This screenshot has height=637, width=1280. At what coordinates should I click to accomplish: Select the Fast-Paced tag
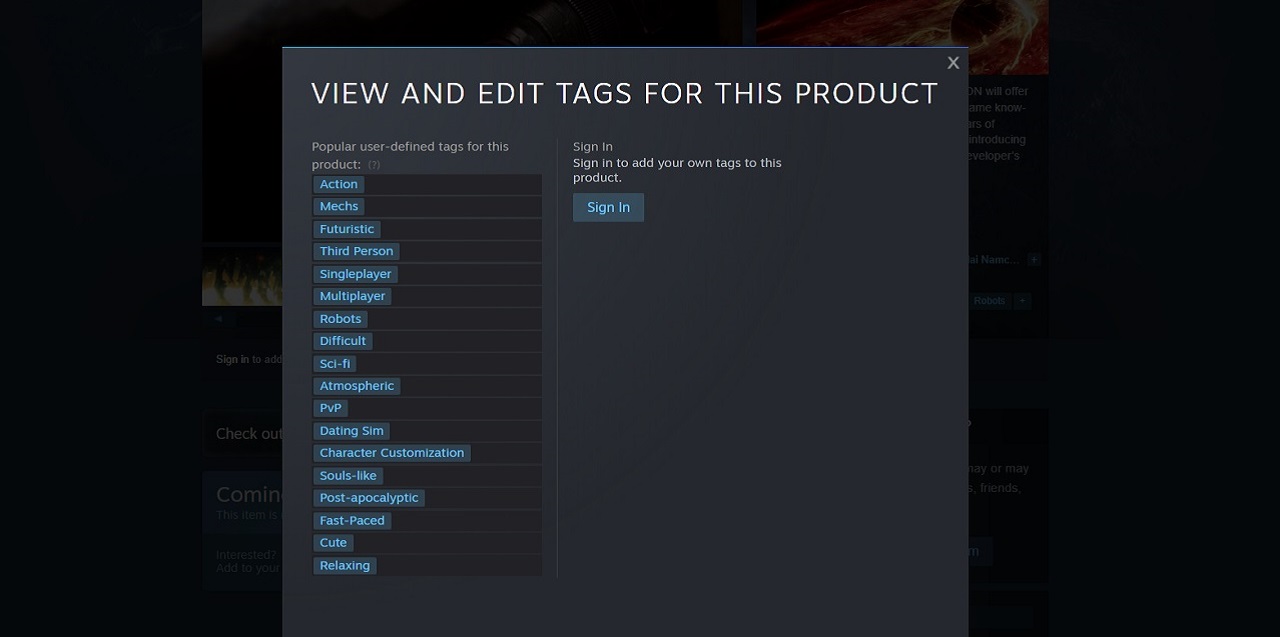352,521
